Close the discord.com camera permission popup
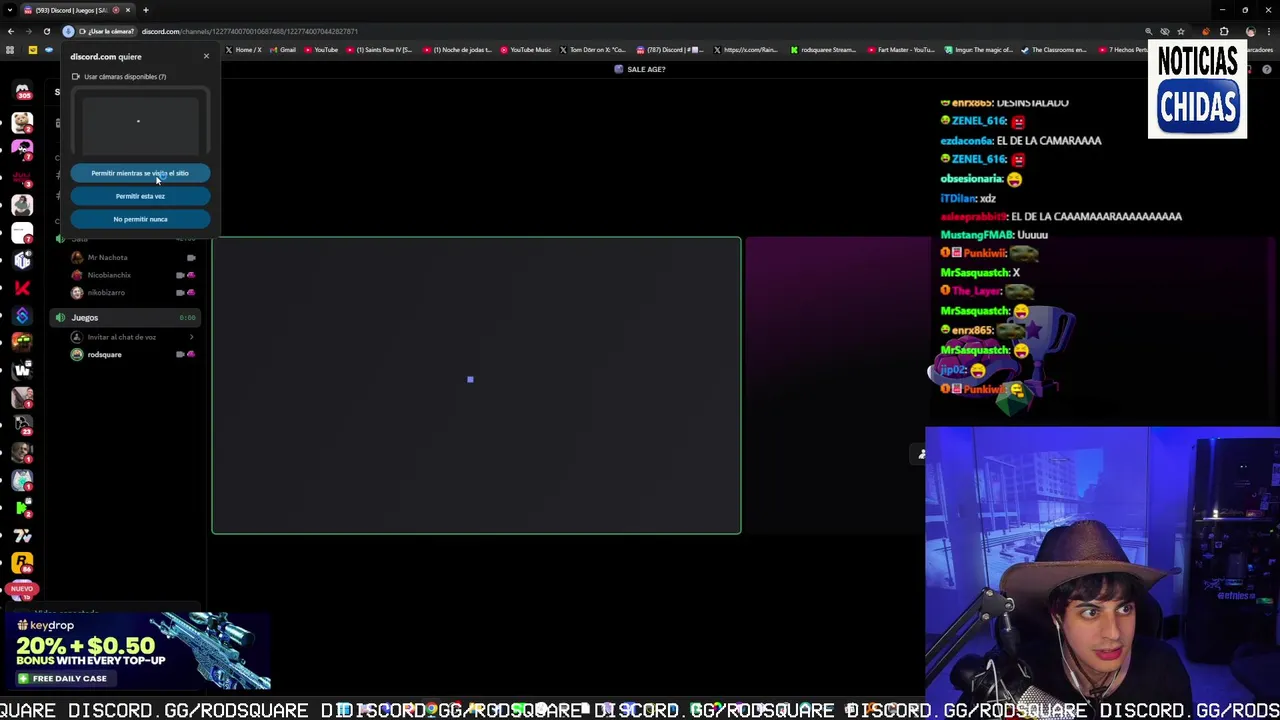1280x720 pixels. click(206, 56)
